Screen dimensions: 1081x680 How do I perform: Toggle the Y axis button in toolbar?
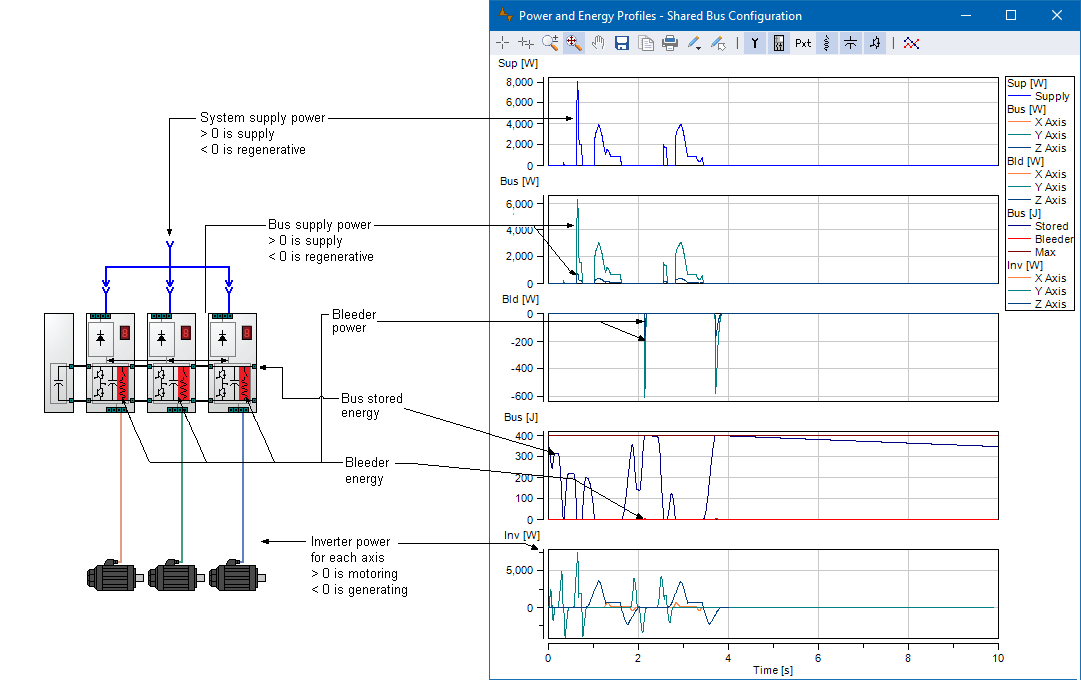pos(754,43)
